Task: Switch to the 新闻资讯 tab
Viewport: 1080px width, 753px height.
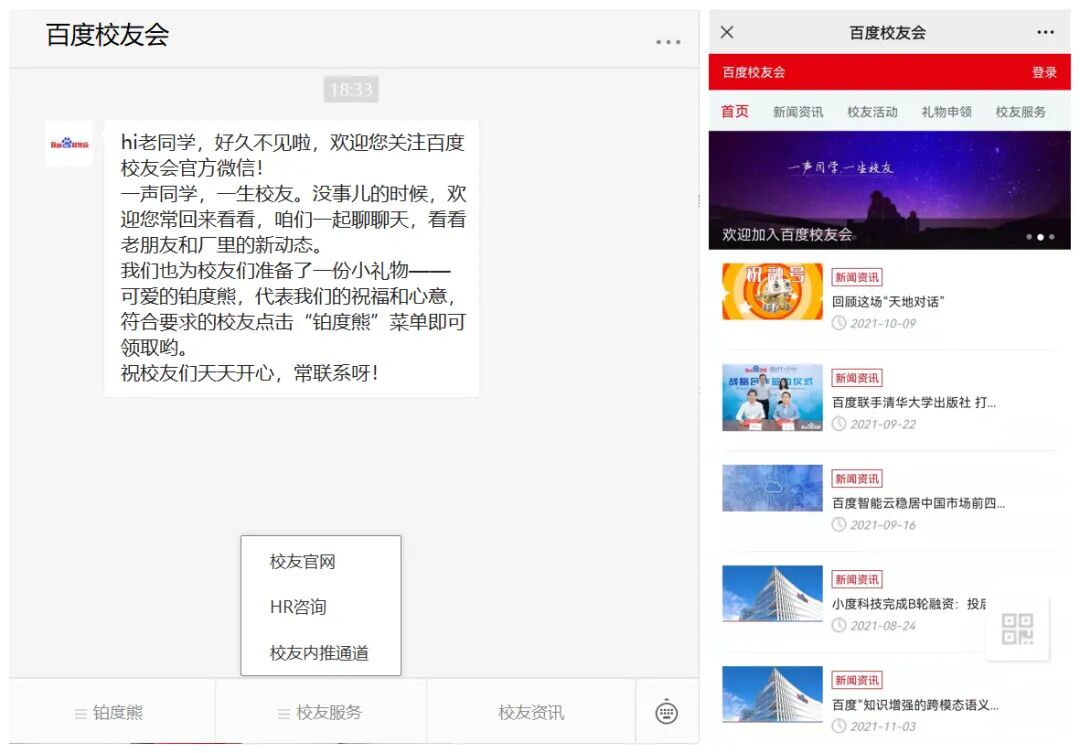Action: (798, 112)
